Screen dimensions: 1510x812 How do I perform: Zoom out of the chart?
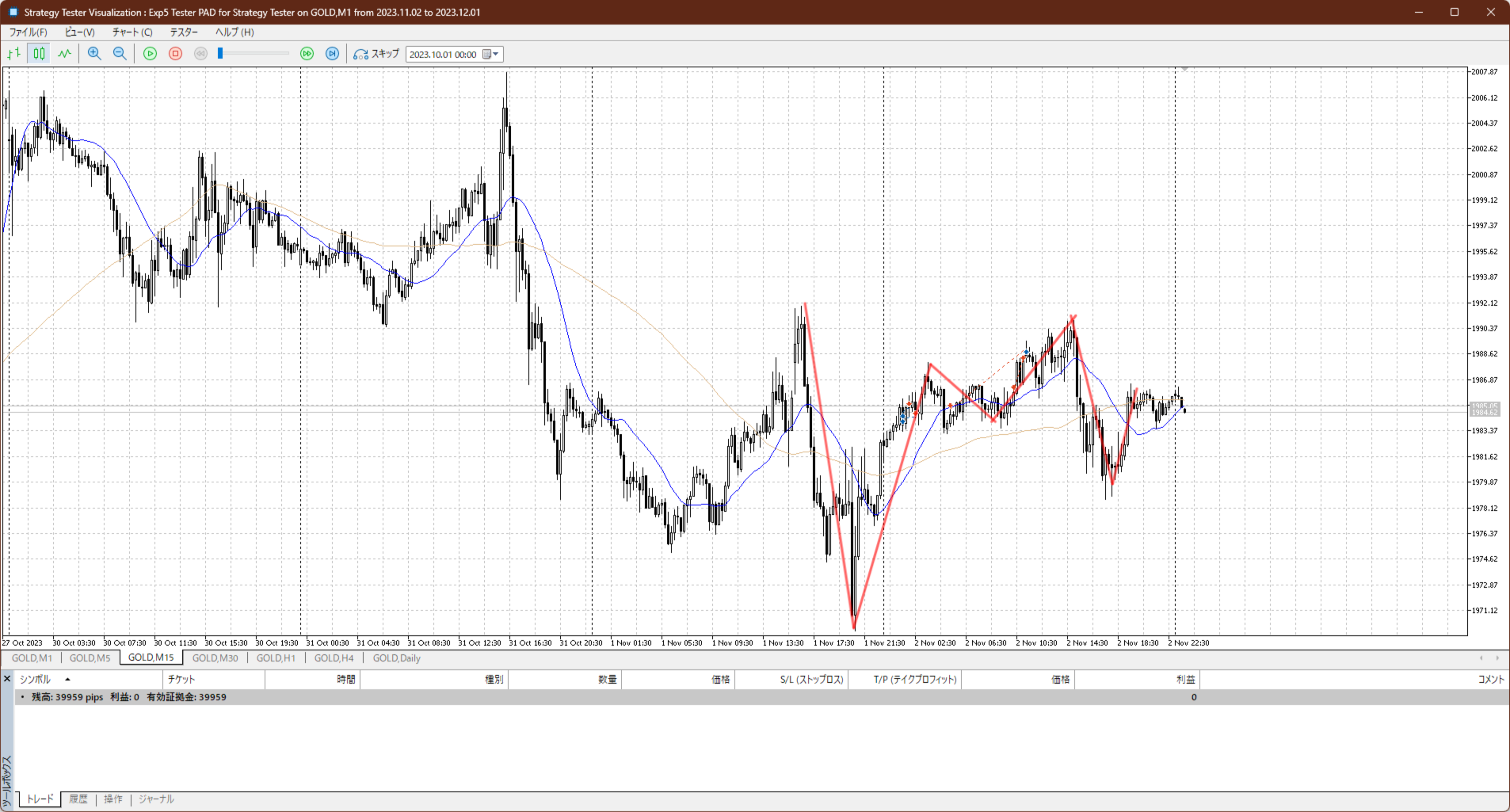[120, 54]
